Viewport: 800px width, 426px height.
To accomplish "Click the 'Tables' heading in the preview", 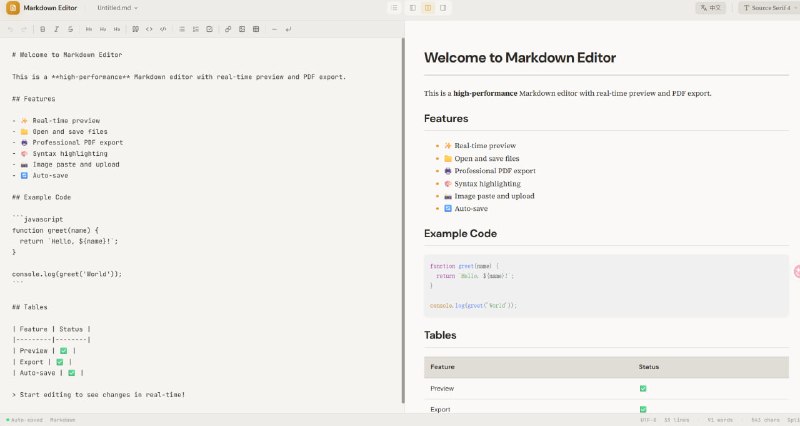I will pyautogui.click(x=440, y=335).
